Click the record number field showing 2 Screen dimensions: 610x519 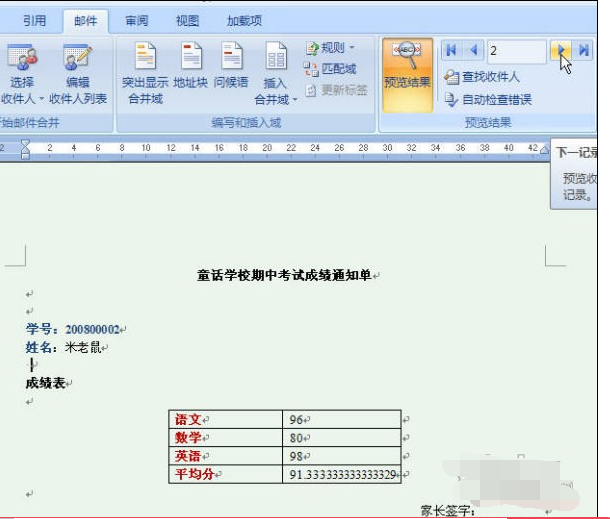[x=517, y=51]
